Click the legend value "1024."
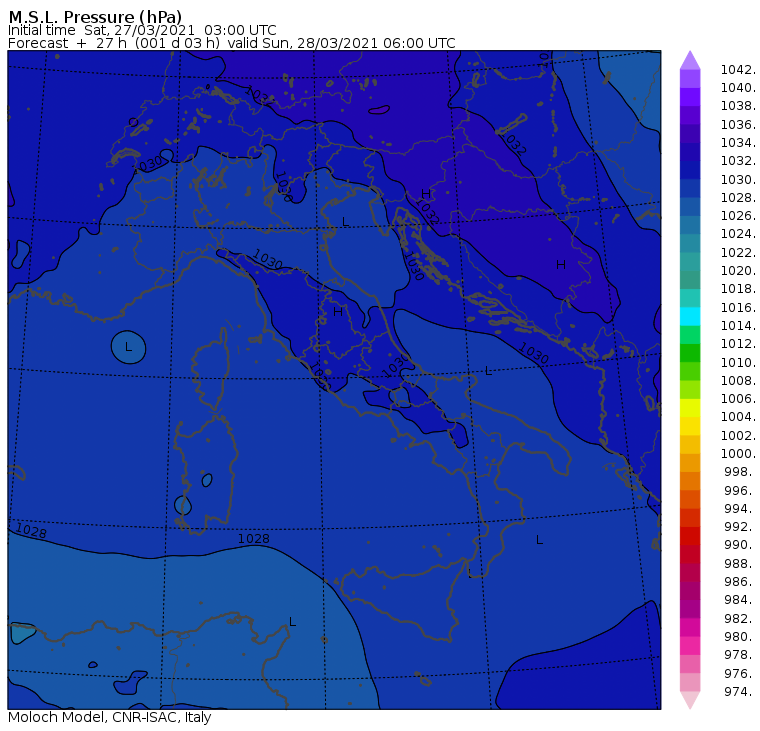 pos(738,234)
